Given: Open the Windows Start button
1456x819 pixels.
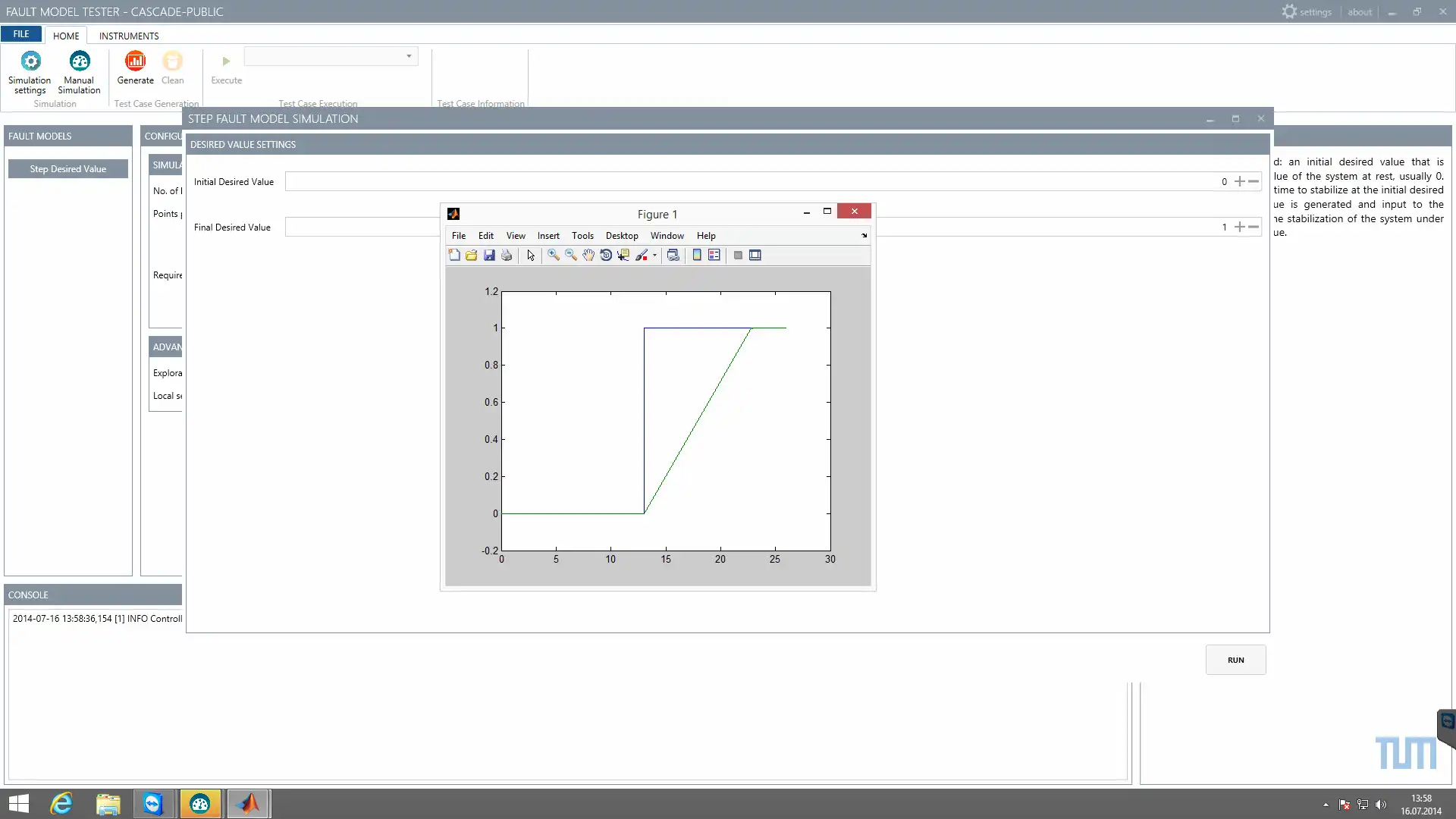Looking at the screenshot, I should pos(18,804).
